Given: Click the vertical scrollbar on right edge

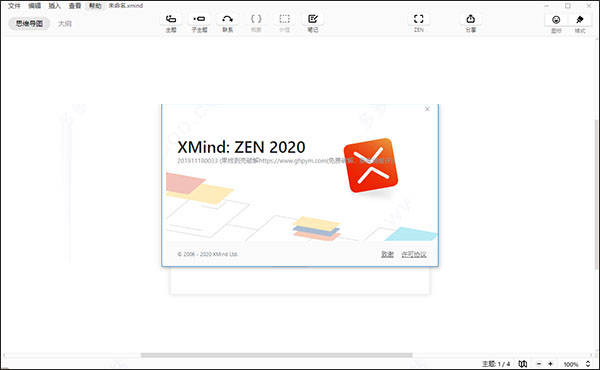Looking at the screenshot, I should [x=597, y=195].
